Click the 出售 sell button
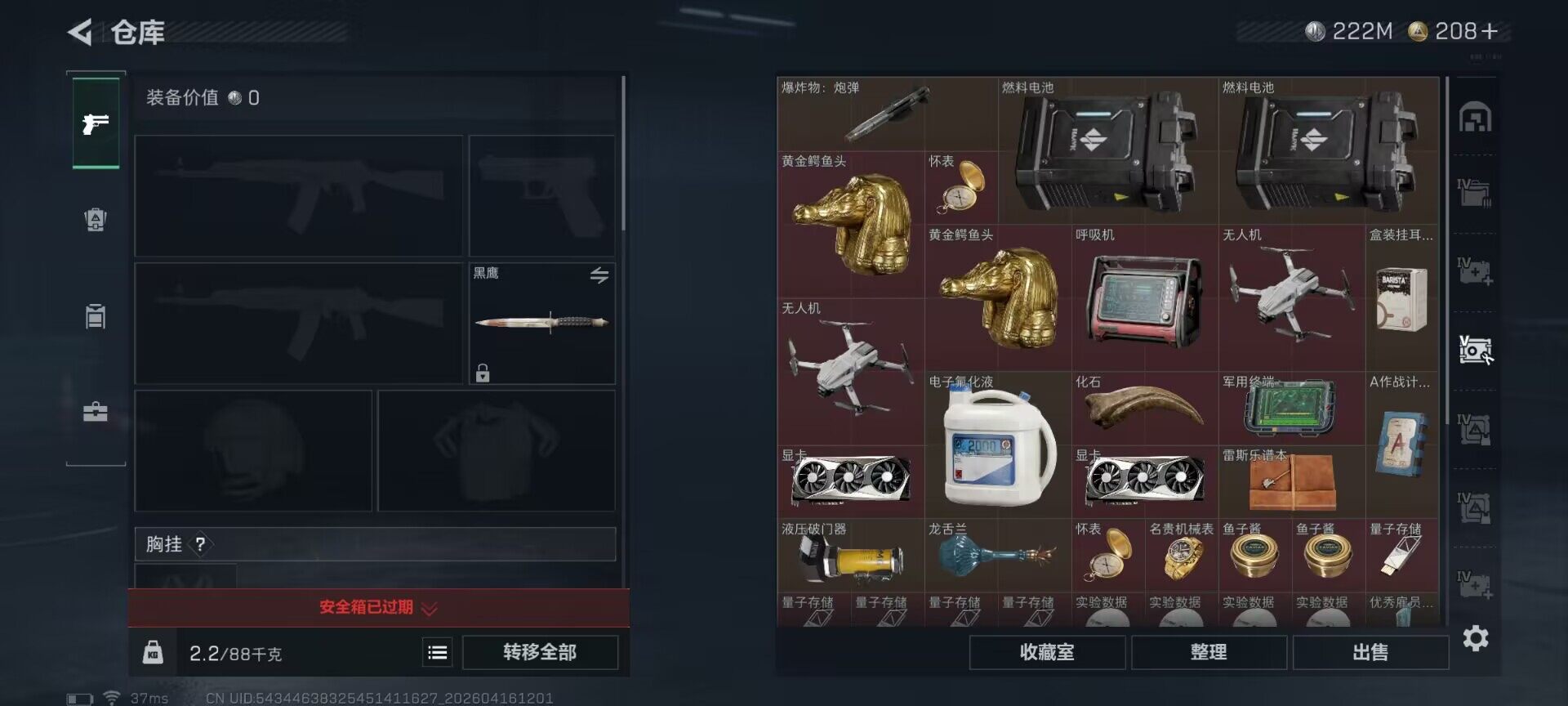 pos(1370,652)
